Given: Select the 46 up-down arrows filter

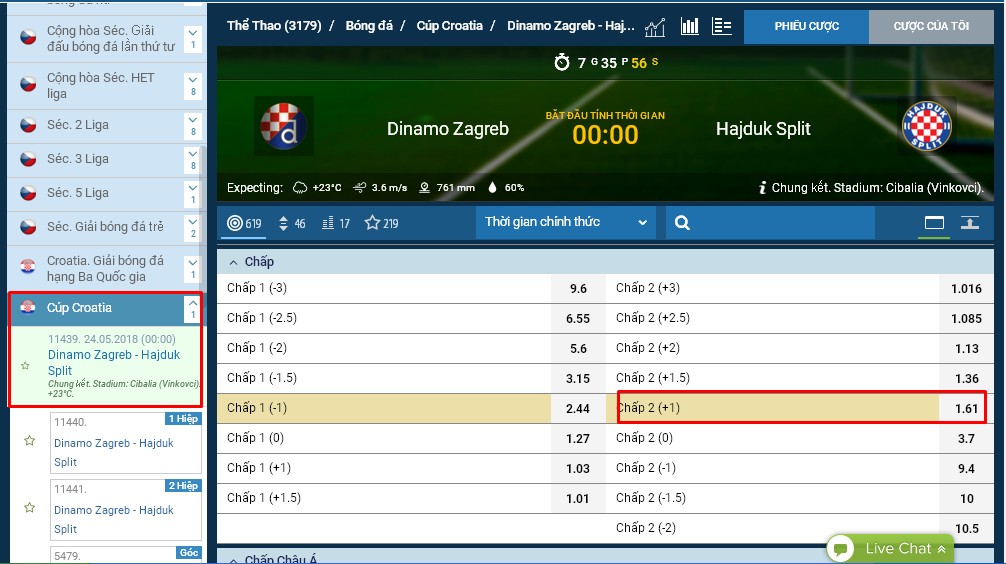Looking at the screenshot, I should [x=292, y=223].
